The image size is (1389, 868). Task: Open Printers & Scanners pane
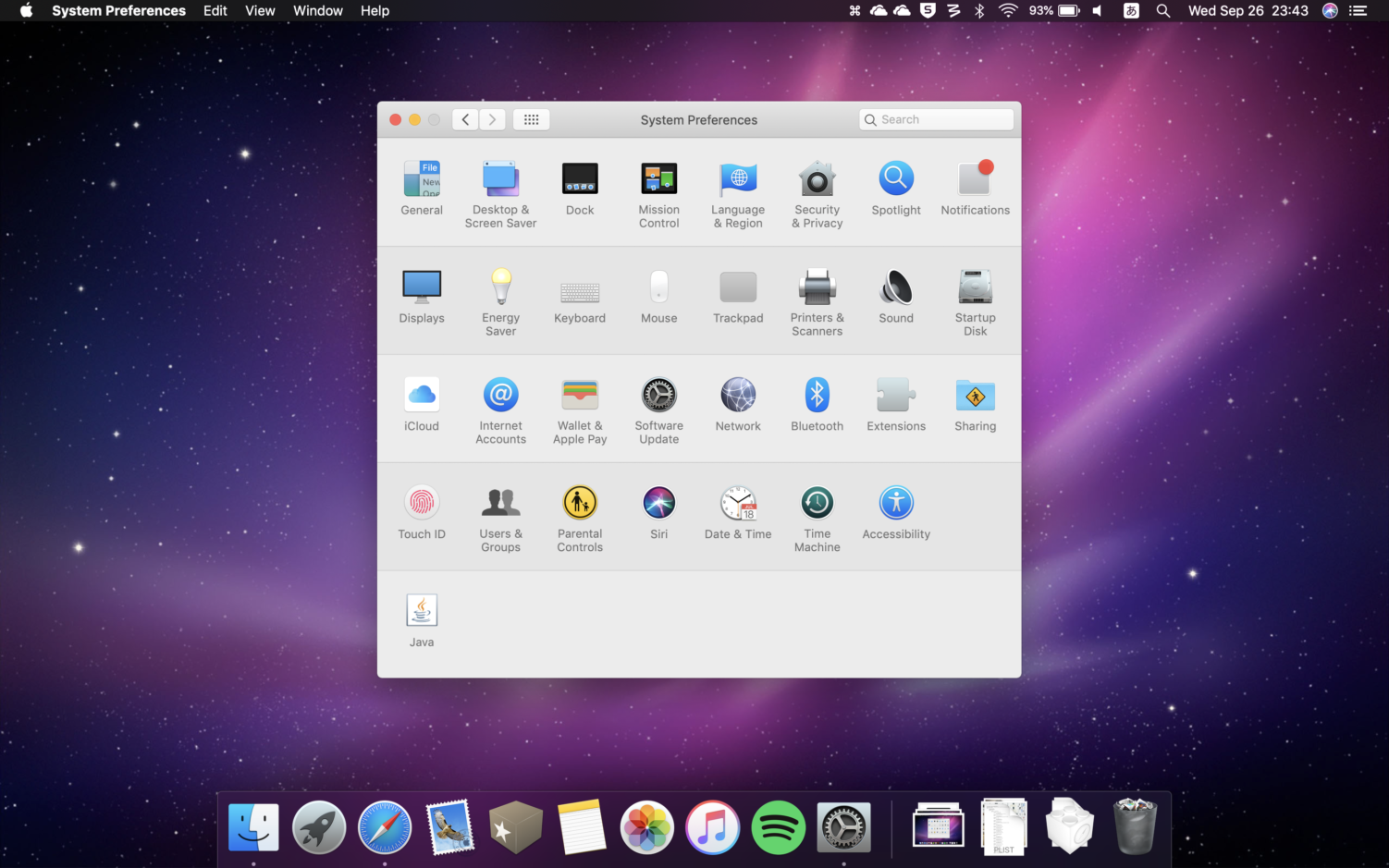[817, 302]
